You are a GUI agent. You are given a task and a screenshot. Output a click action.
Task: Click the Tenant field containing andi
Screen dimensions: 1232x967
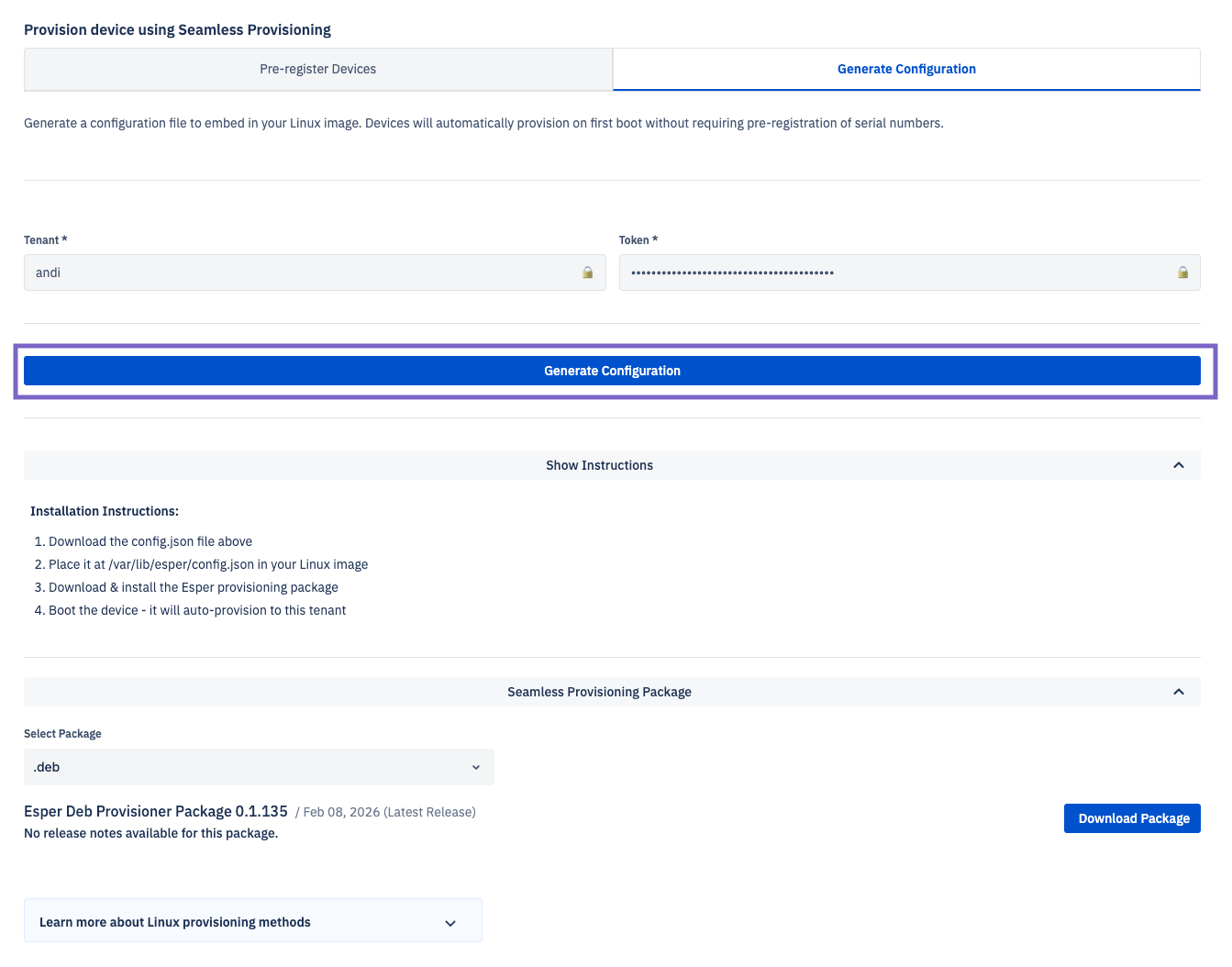coord(303,272)
